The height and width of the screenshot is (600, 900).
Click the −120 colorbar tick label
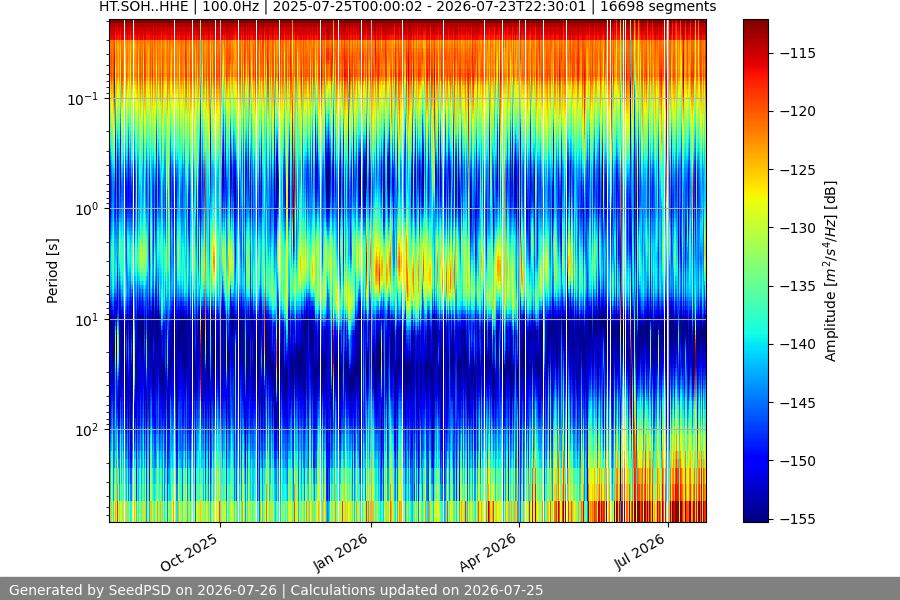(798, 111)
